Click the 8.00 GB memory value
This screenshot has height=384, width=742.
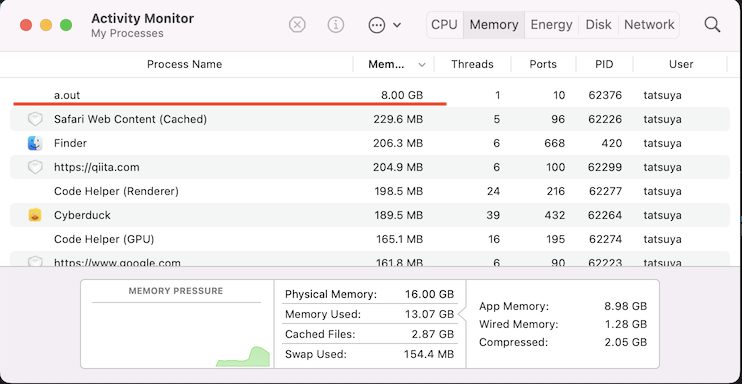pyautogui.click(x=402, y=95)
